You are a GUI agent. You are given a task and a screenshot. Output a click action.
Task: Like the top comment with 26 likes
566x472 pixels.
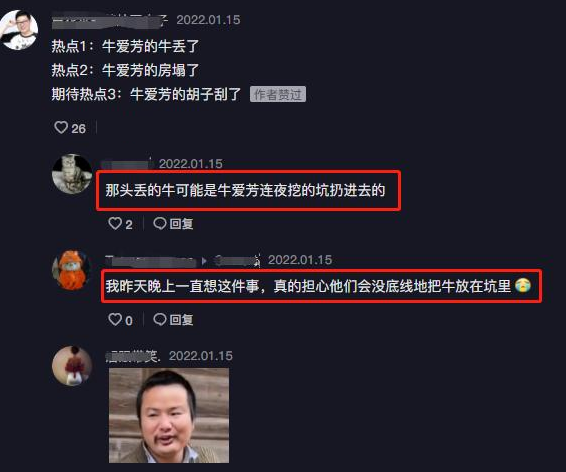61,127
